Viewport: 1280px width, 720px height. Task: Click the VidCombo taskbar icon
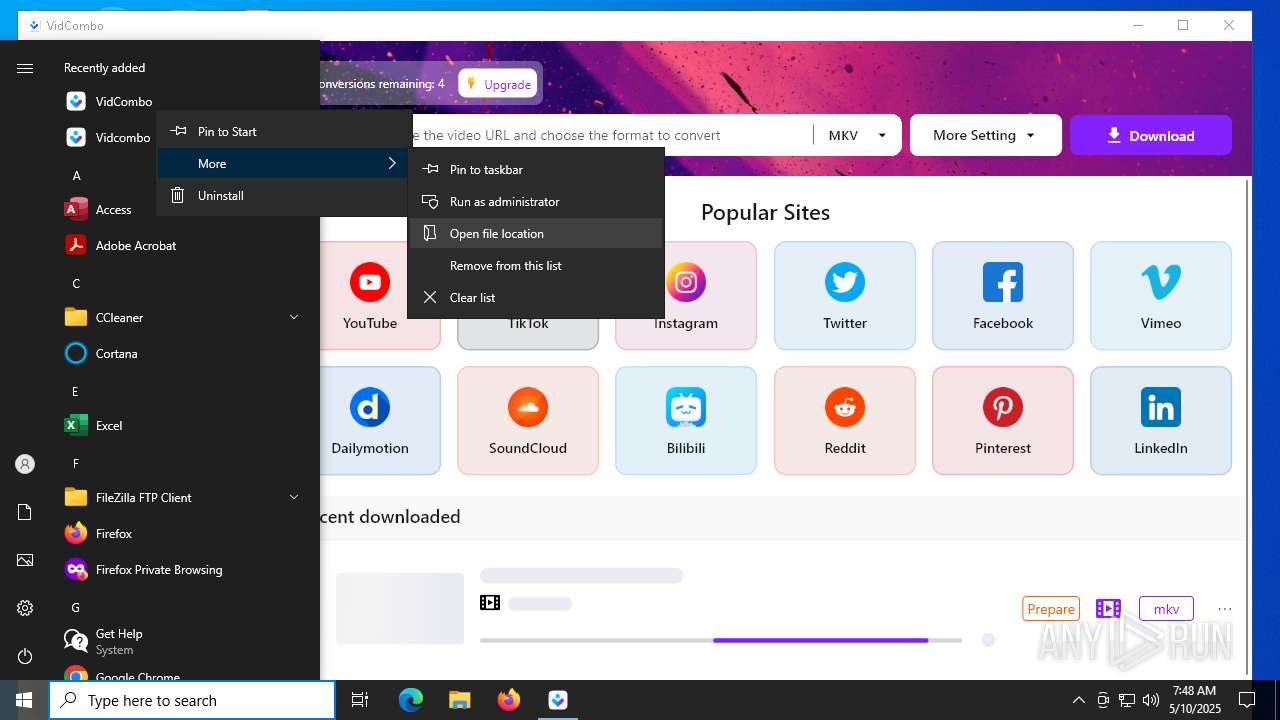point(558,700)
